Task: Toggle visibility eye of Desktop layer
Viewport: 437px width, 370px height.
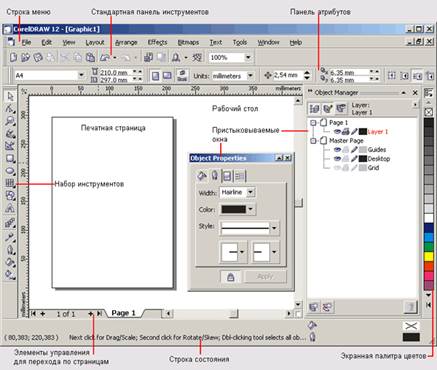Action: tap(337, 159)
